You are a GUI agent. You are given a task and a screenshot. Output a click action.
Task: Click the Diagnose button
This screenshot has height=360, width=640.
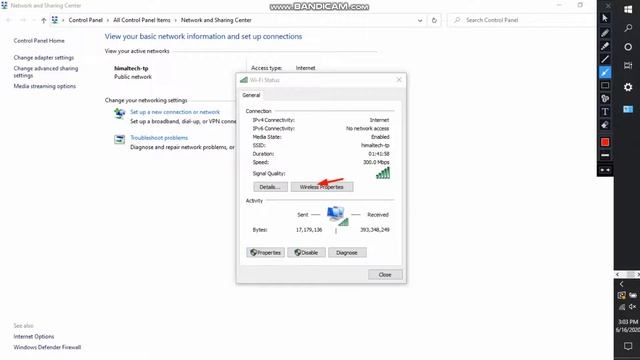(347, 253)
